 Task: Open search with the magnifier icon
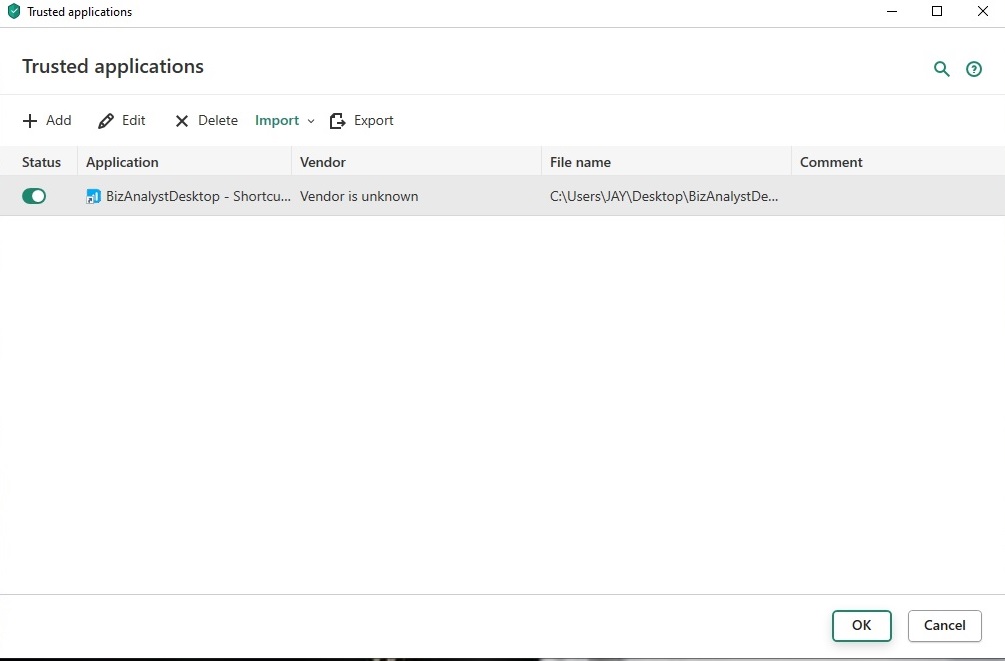point(941,69)
